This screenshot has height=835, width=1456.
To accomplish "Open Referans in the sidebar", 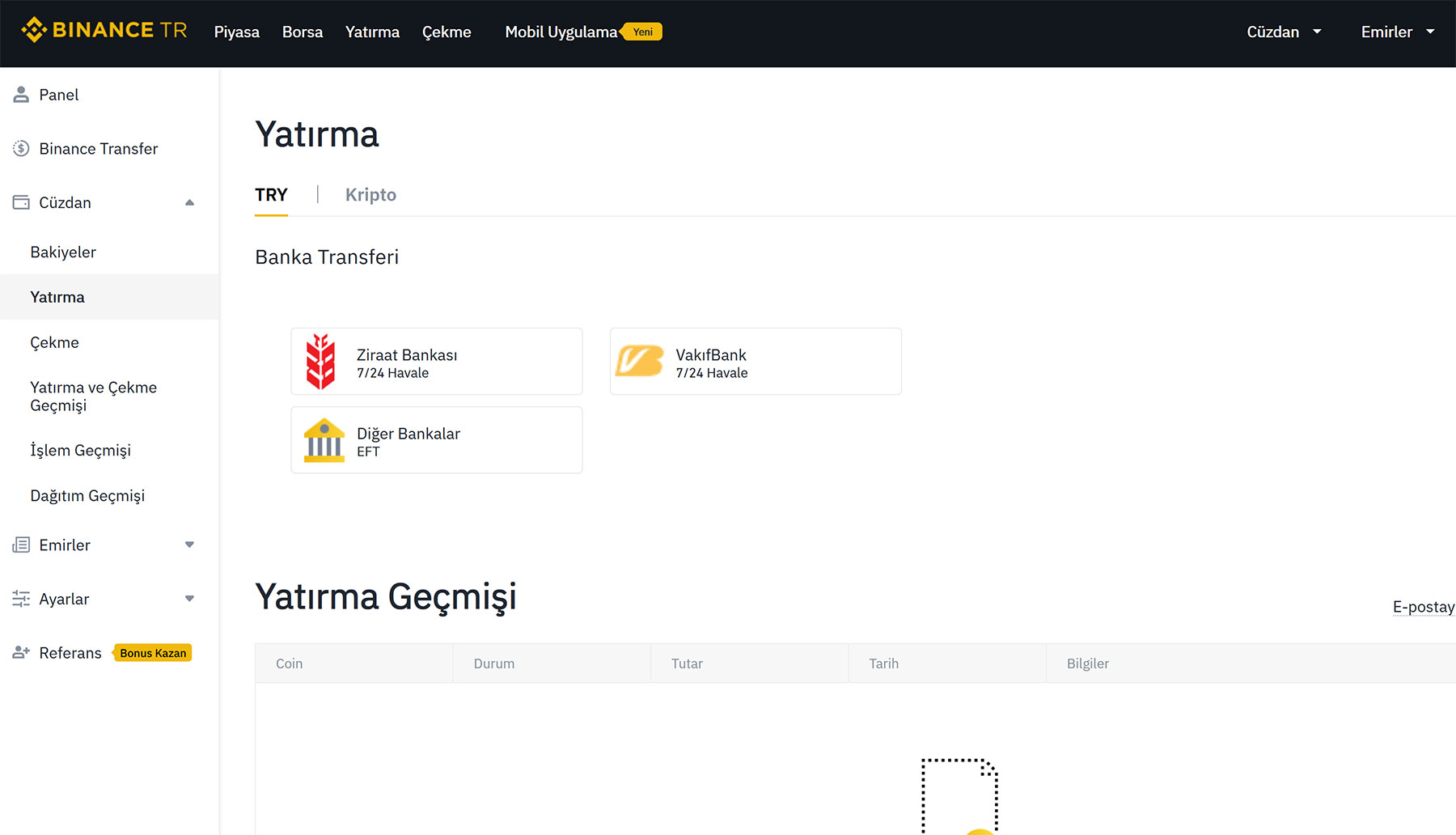I will click(x=70, y=653).
